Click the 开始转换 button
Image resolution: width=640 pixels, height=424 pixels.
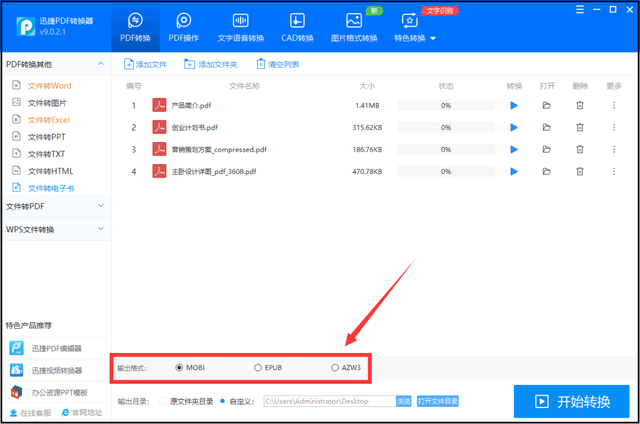tap(571, 402)
